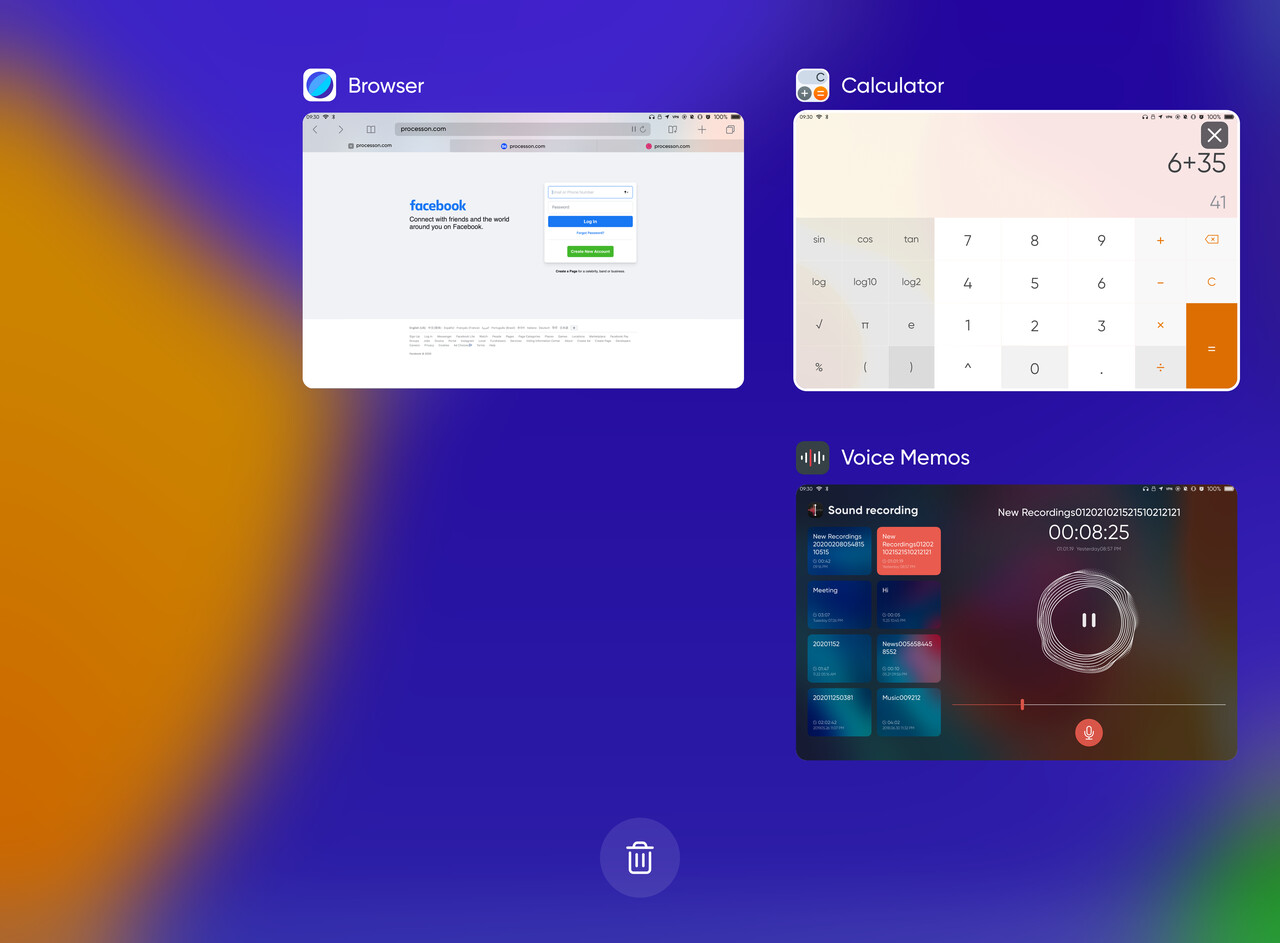Viewport: 1280px width, 943px height.
Task: Switch to the middle processon.com tab
Action: click(523, 146)
